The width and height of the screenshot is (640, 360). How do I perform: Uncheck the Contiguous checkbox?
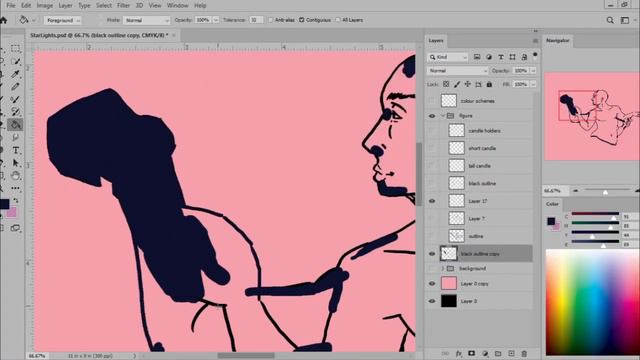302,20
